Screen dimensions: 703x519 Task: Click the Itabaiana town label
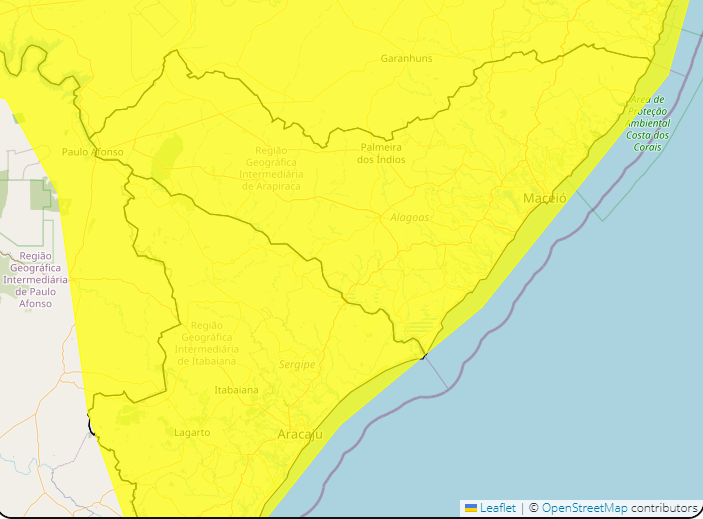(236, 390)
